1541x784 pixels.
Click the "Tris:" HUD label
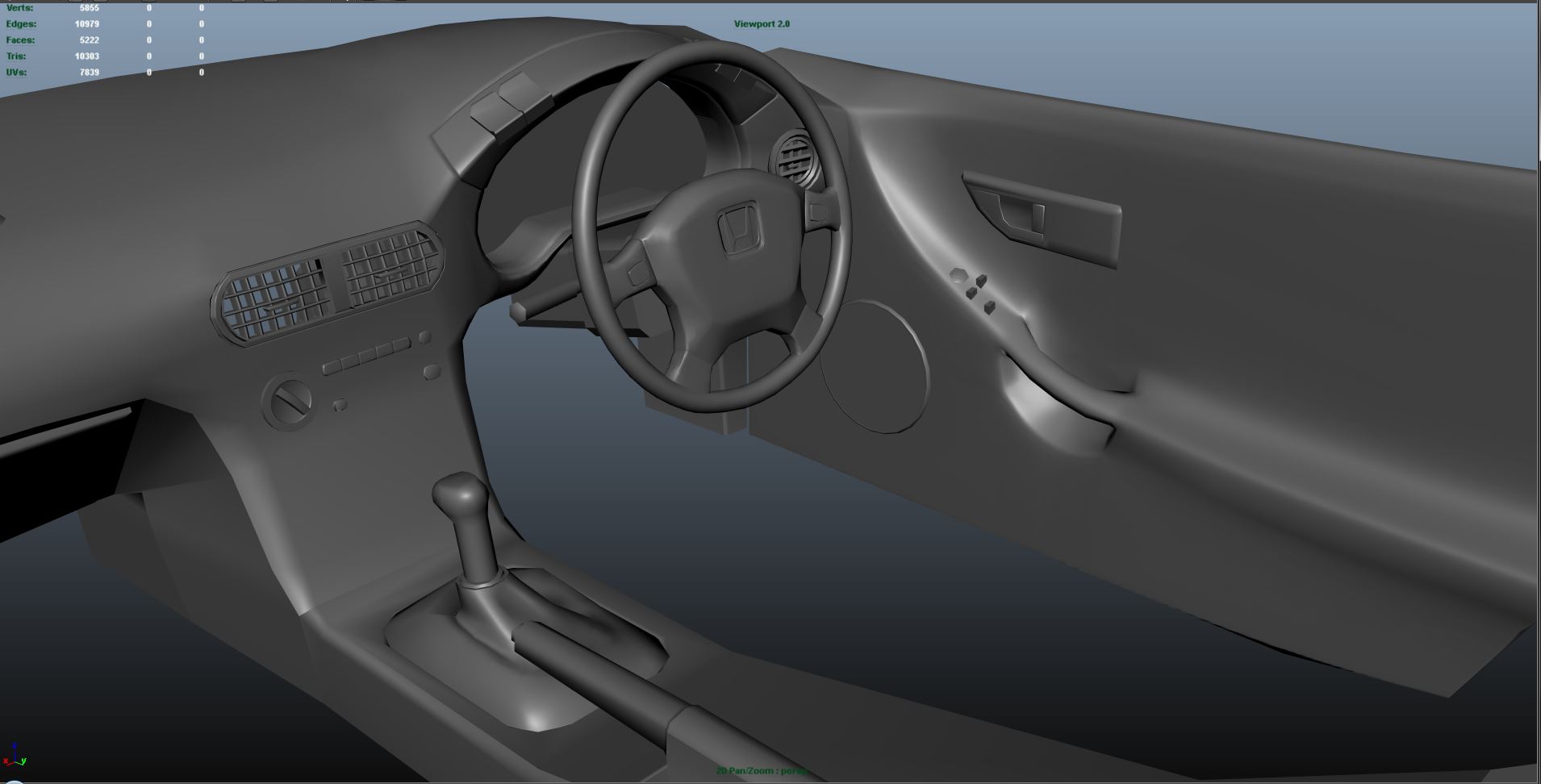pos(16,56)
